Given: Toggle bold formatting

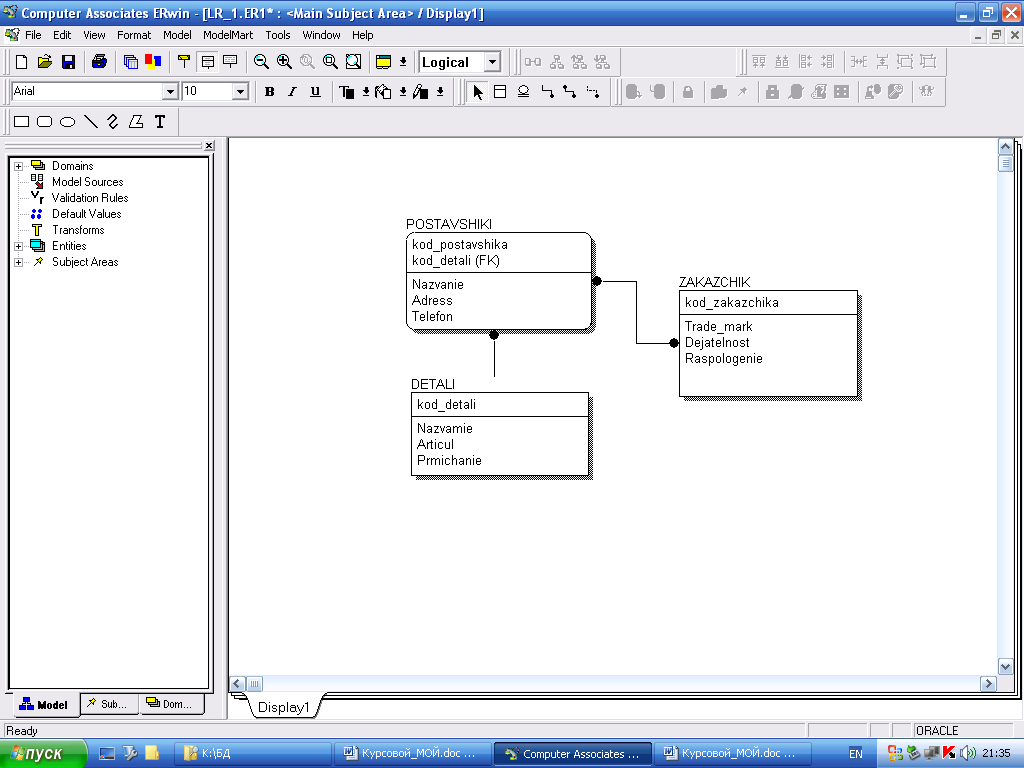Looking at the screenshot, I should pyautogui.click(x=269, y=92).
